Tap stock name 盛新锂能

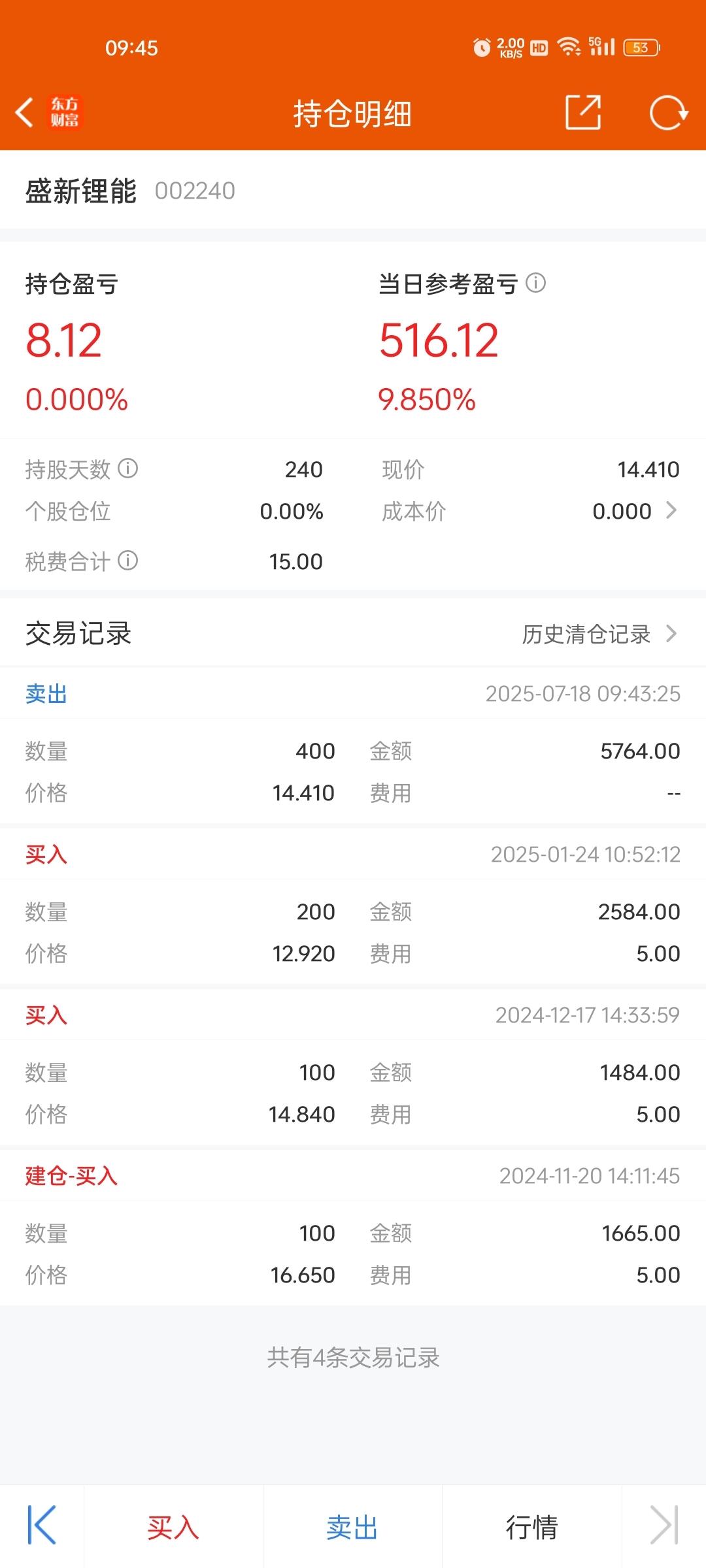(x=81, y=191)
